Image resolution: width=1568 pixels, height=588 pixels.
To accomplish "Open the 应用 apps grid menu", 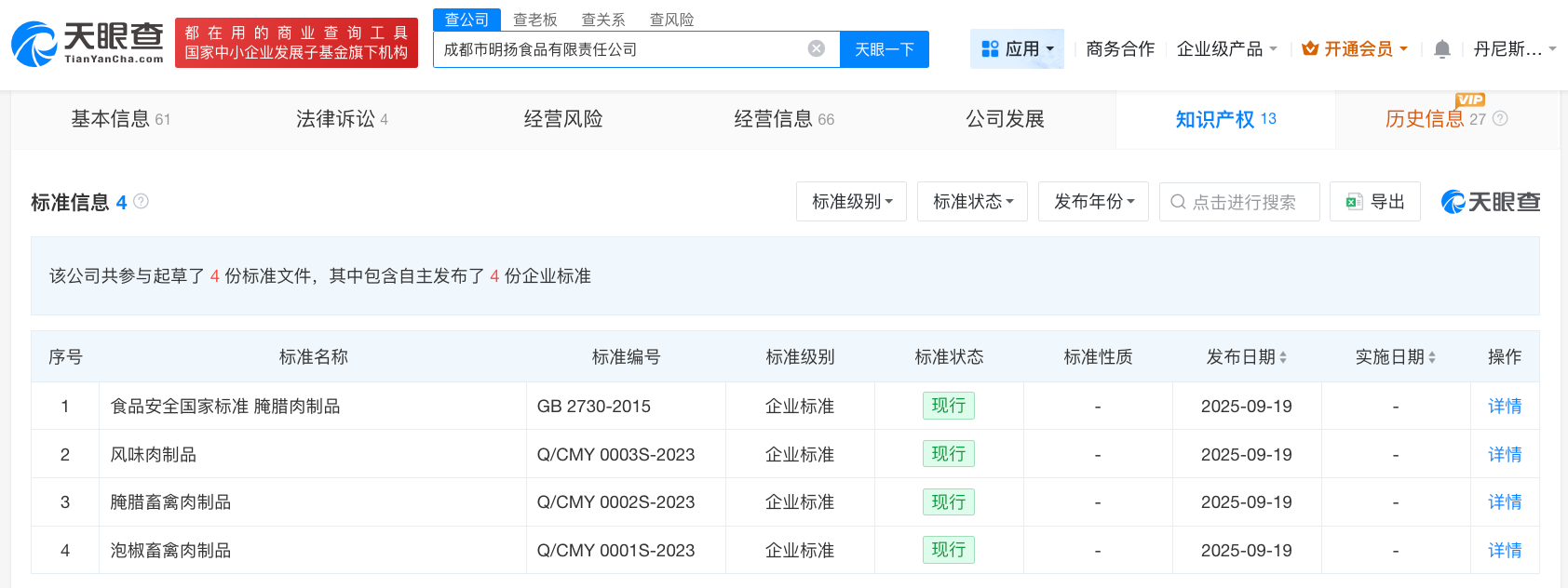I will 1017,48.
